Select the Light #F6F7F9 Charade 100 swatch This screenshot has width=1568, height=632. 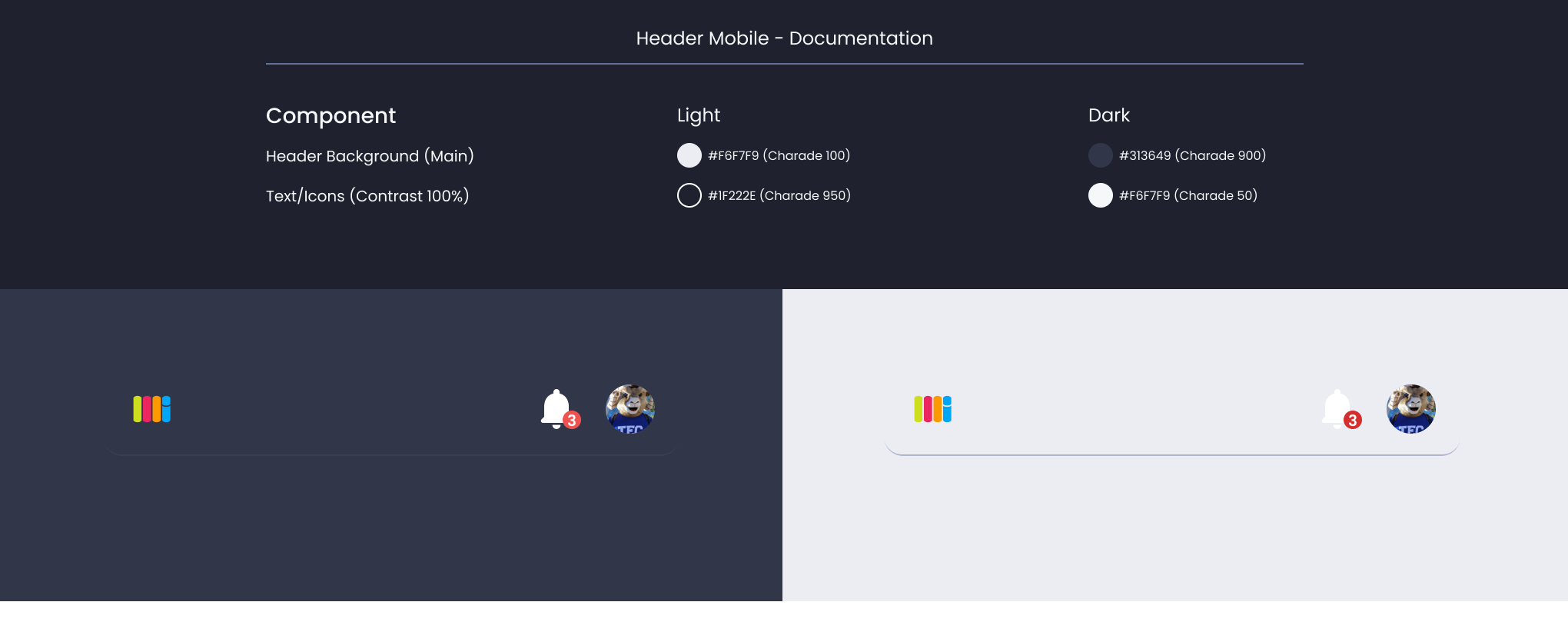point(689,155)
